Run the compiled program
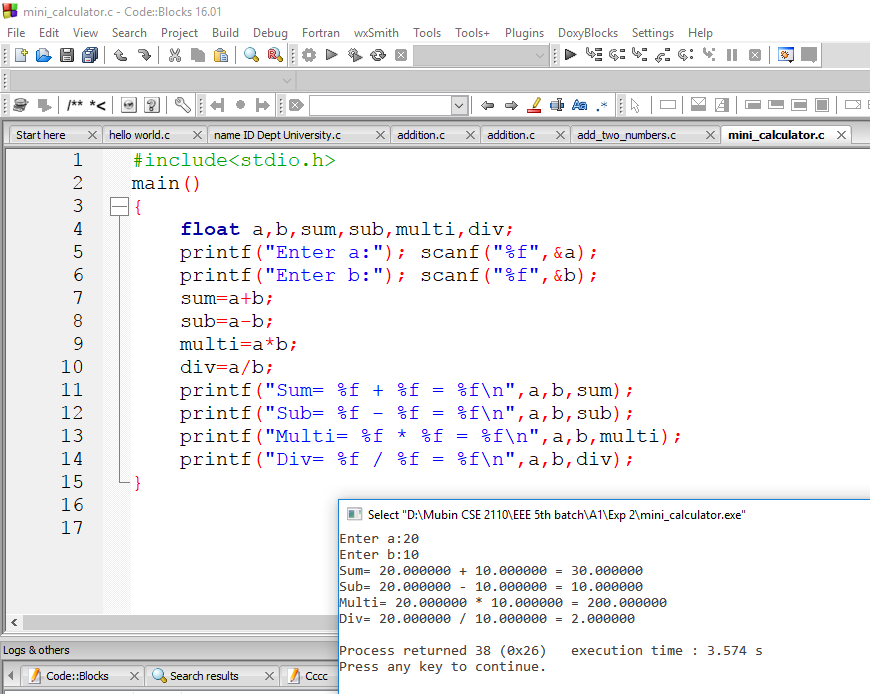Viewport: 870px width, 694px height. [331, 55]
